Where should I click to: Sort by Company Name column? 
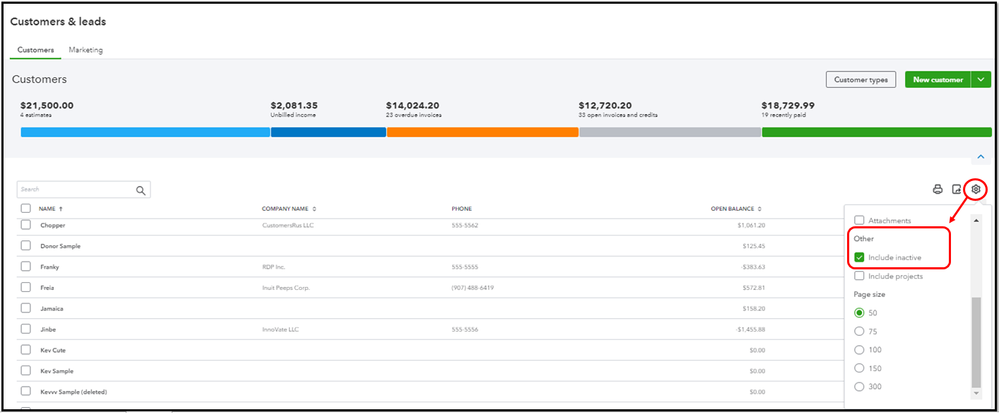tap(289, 208)
